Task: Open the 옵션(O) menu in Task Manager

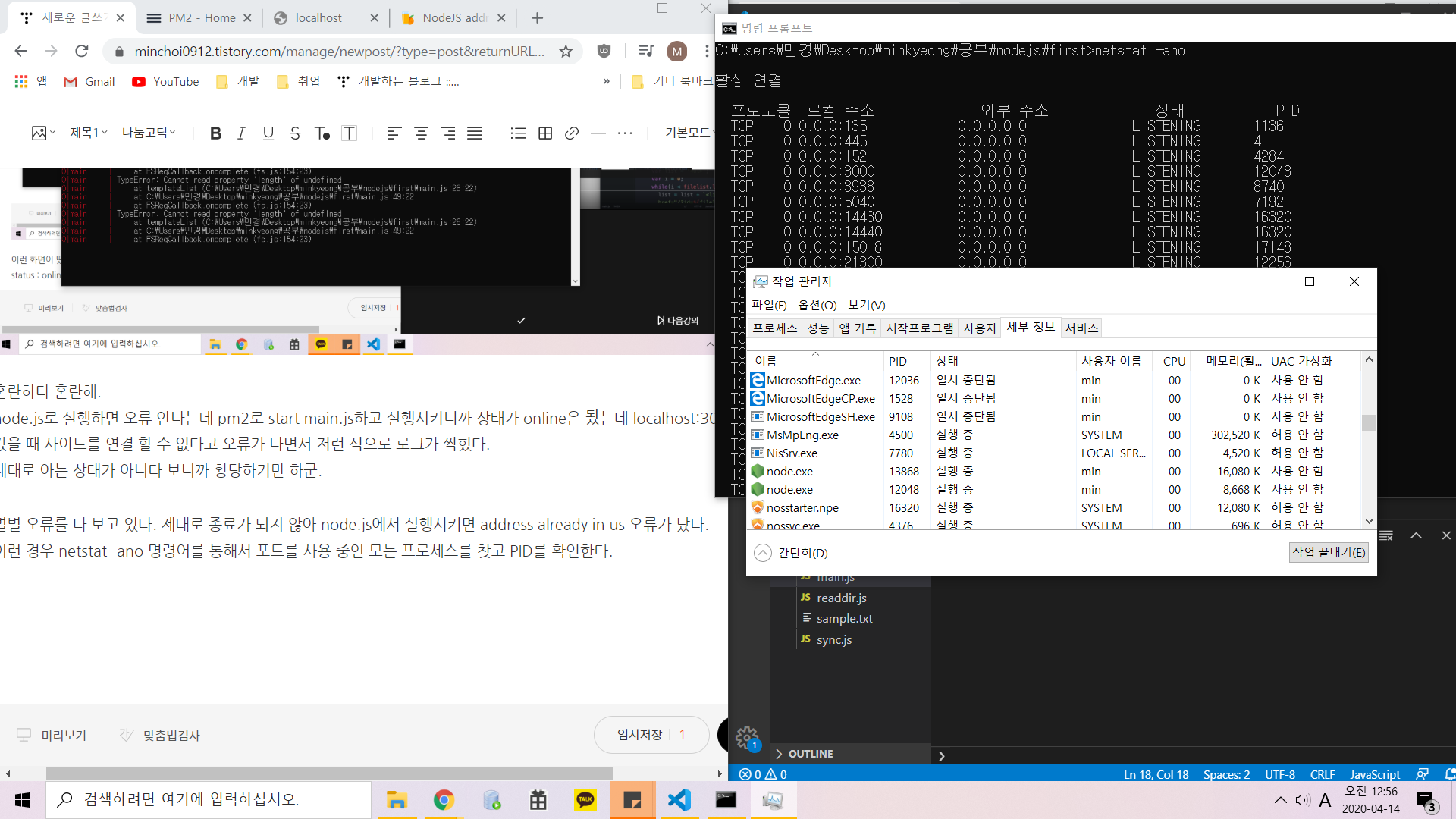Action: (817, 305)
